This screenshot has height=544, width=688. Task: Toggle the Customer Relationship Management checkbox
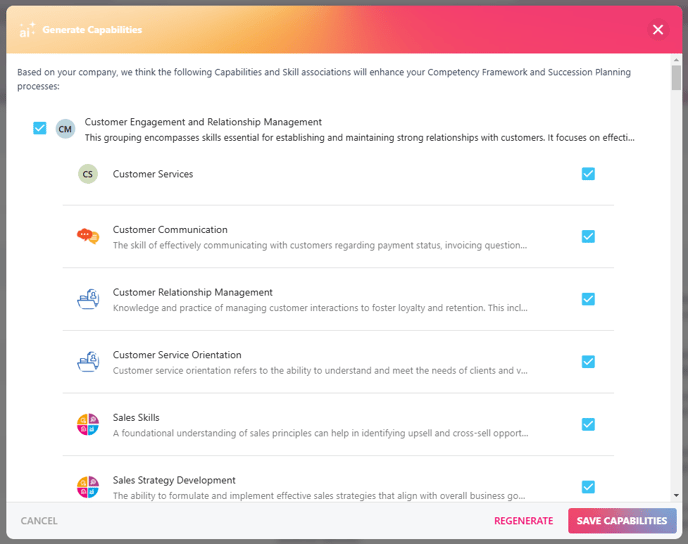588,299
